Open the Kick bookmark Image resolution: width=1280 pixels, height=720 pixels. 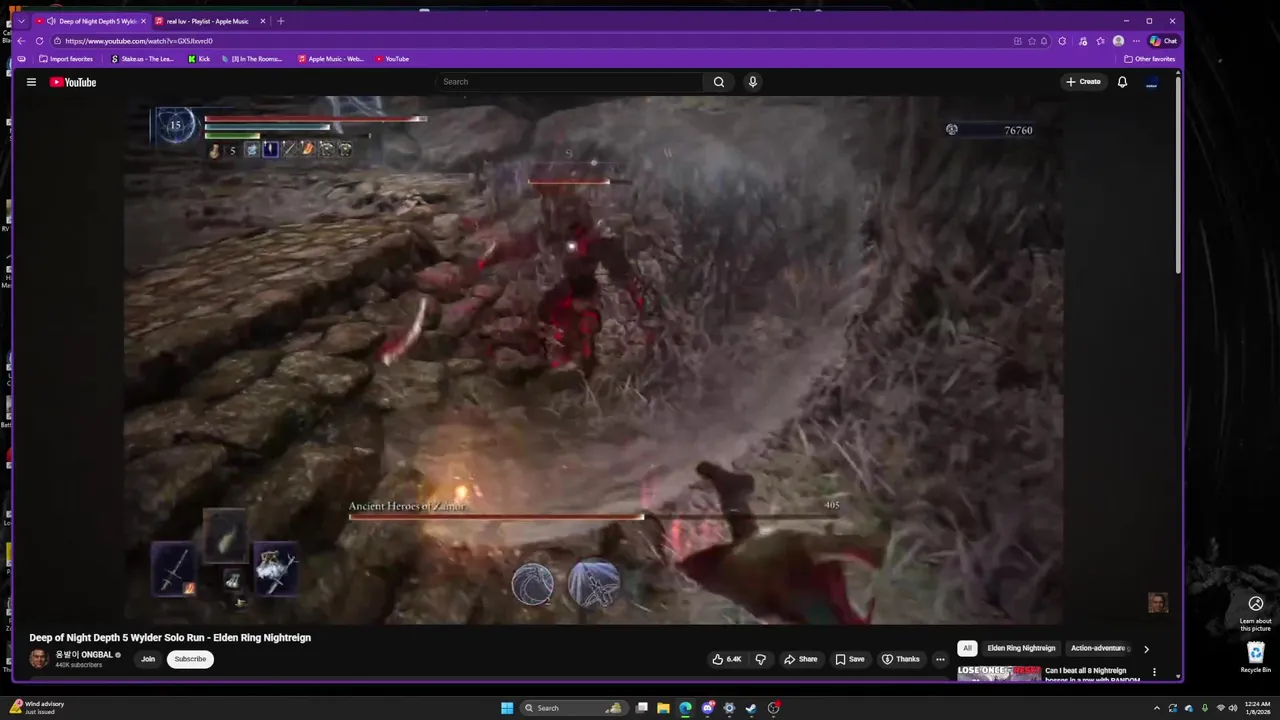click(x=199, y=59)
